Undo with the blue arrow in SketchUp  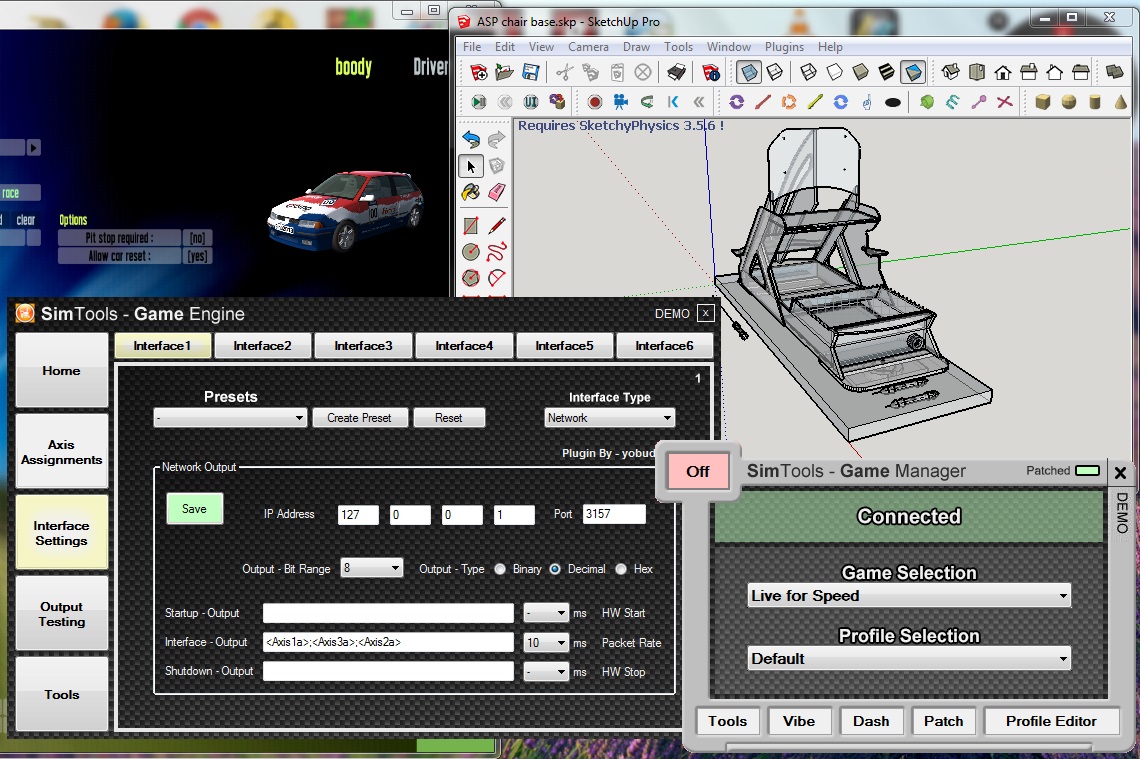(471, 139)
